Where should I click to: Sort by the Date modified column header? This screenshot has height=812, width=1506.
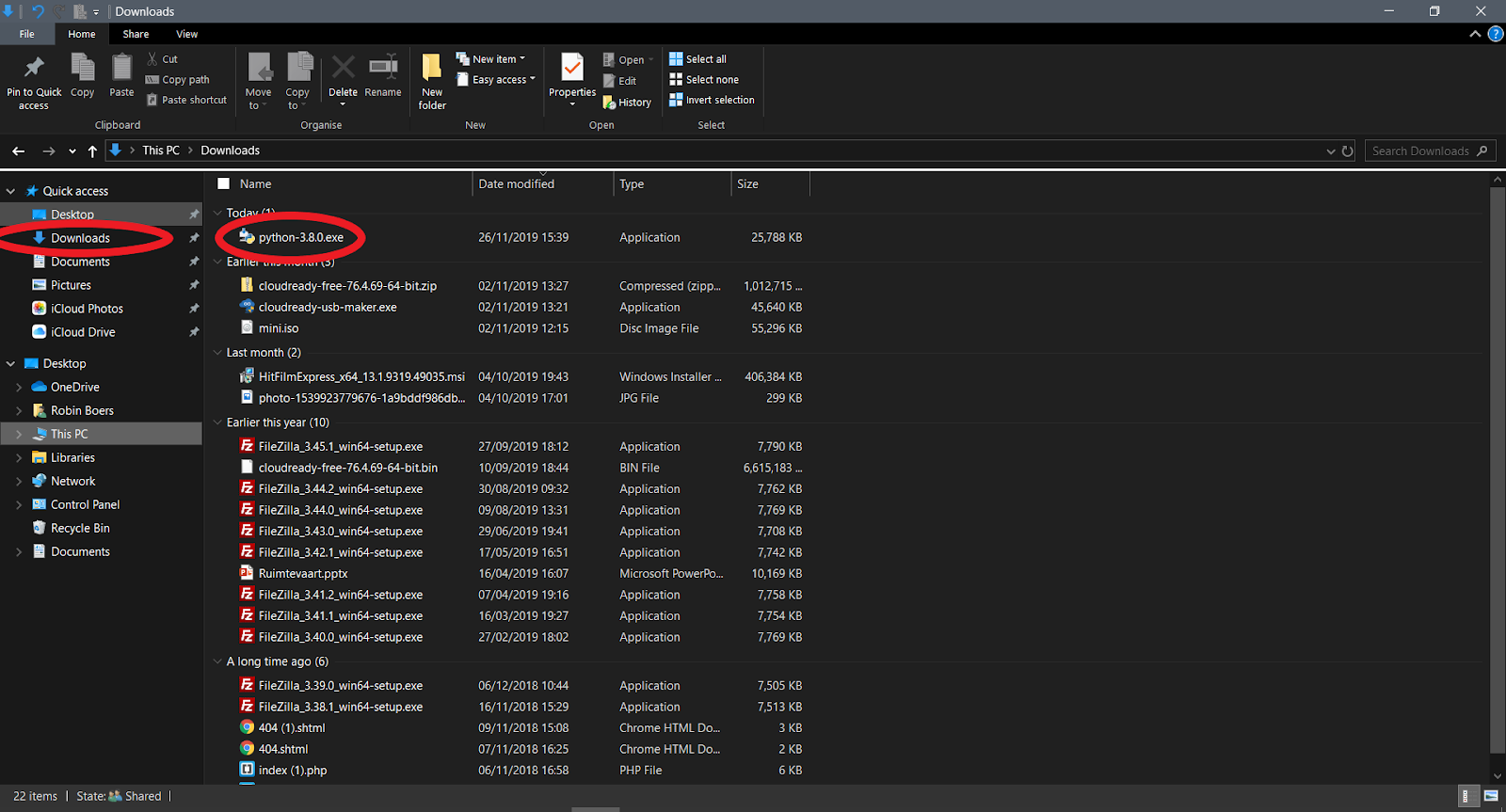tap(542, 183)
